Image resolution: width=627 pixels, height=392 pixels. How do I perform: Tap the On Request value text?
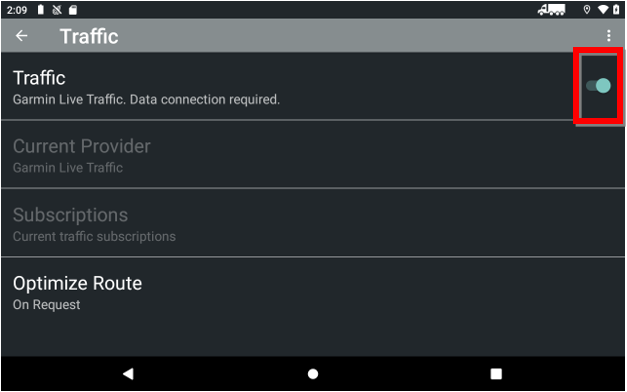pos(46,305)
